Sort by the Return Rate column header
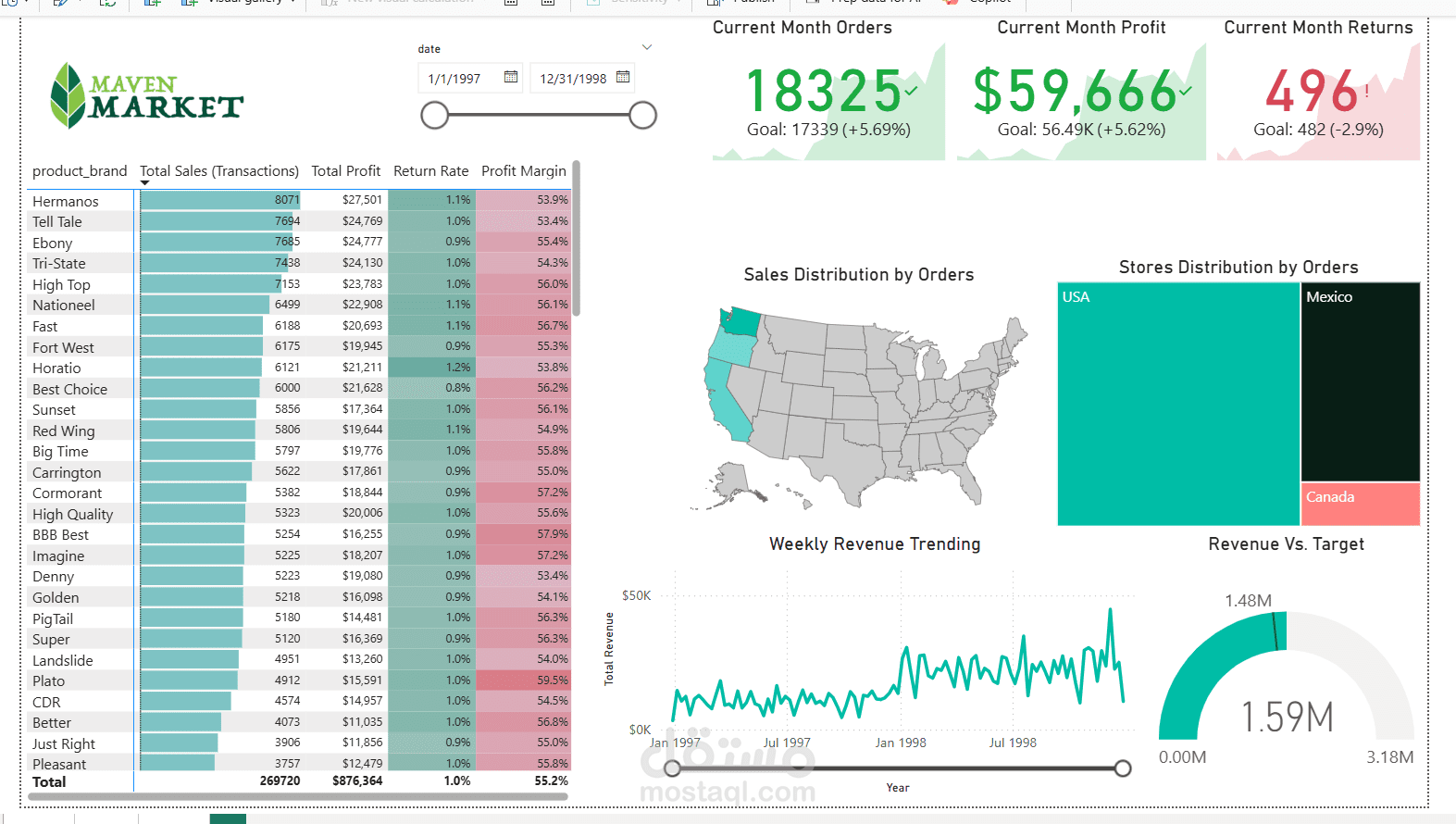This screenshot has height=824, width=1456. click(x=430, y=171)
